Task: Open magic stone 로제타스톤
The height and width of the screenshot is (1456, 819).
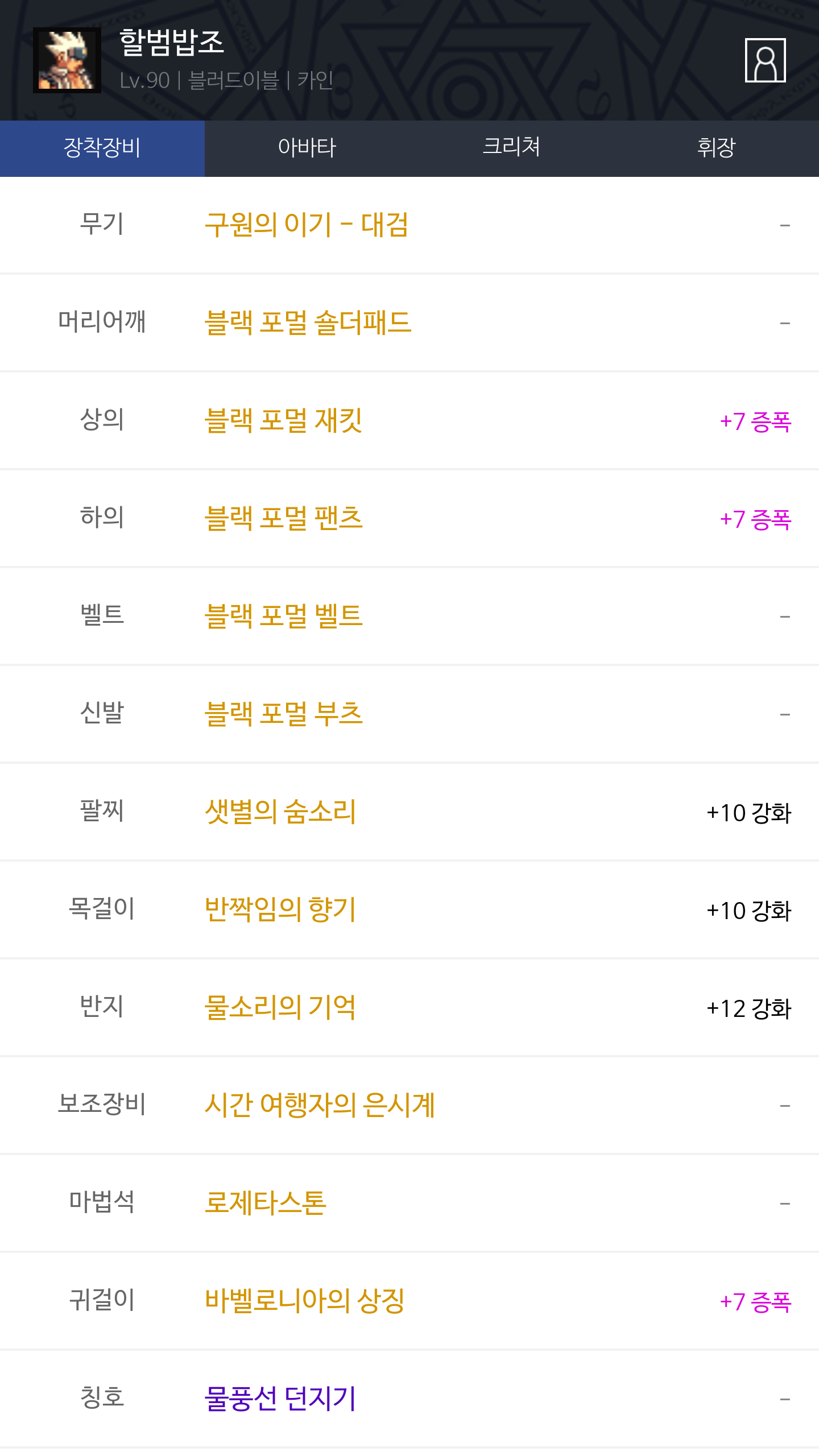Action: [x=266, y=1203]
